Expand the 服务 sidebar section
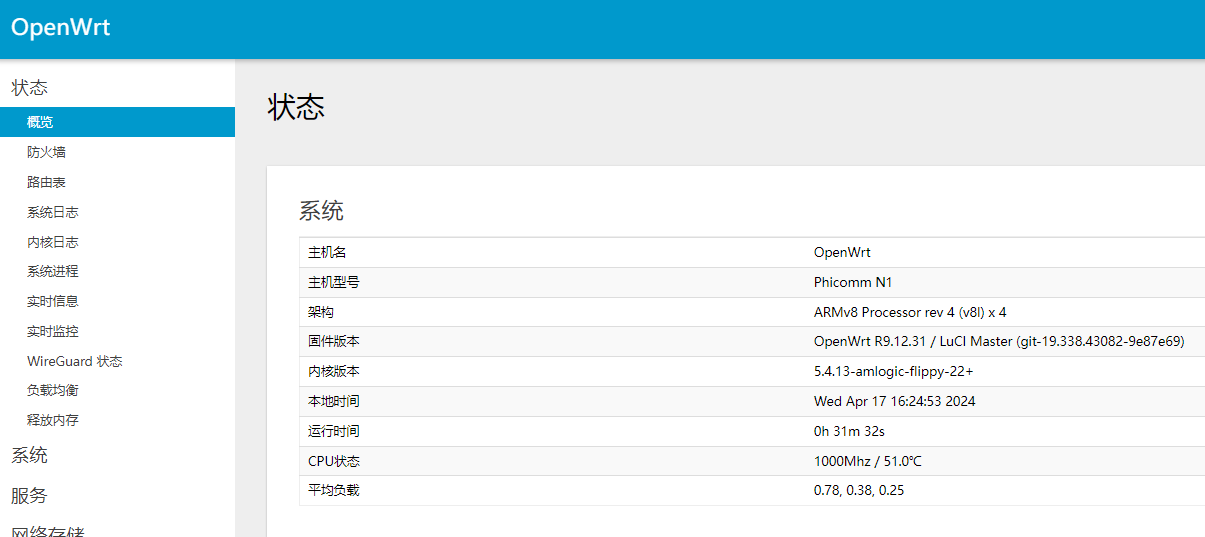Viewport: 1205px width, 537px height. tap(30, 496)
